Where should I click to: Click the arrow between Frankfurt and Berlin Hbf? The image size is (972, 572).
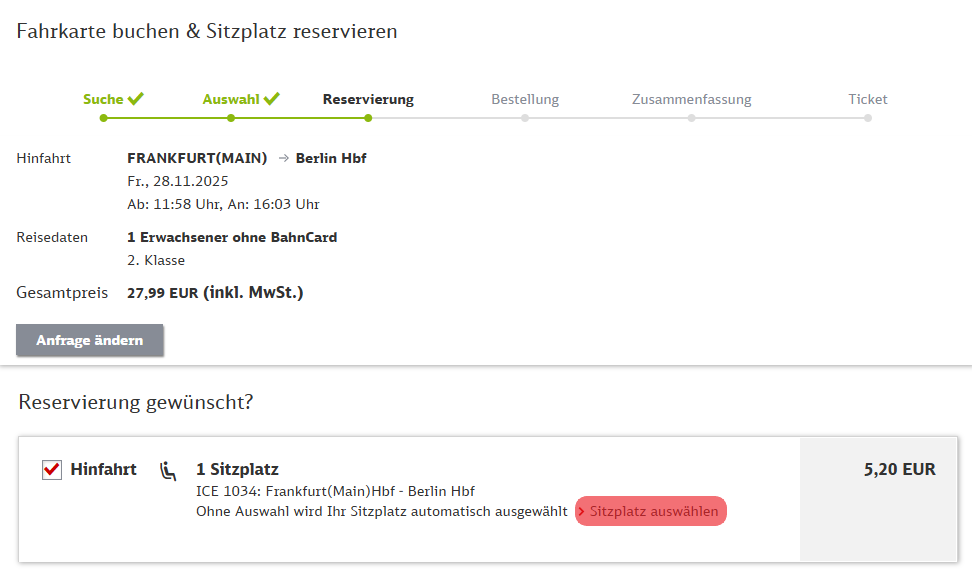pos(282,158)
